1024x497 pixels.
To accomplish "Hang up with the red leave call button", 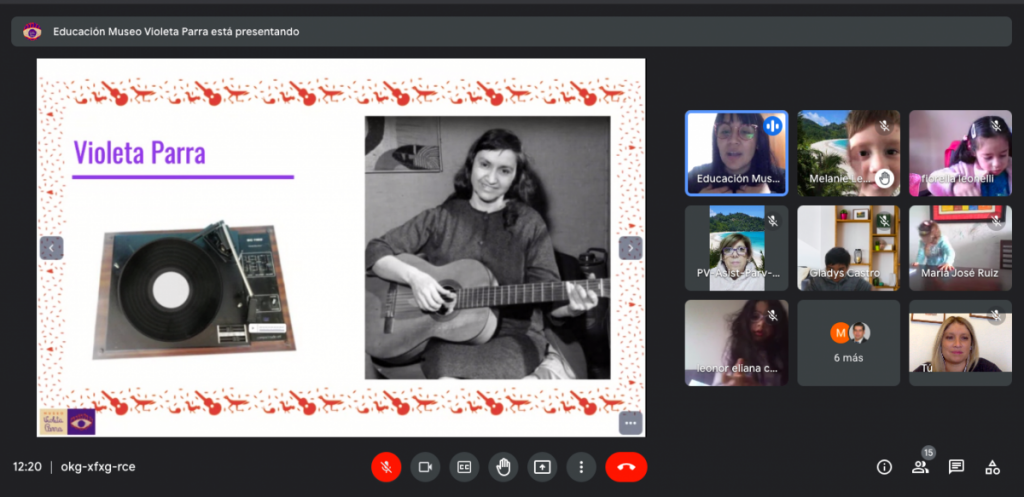I will pos(626,466).
